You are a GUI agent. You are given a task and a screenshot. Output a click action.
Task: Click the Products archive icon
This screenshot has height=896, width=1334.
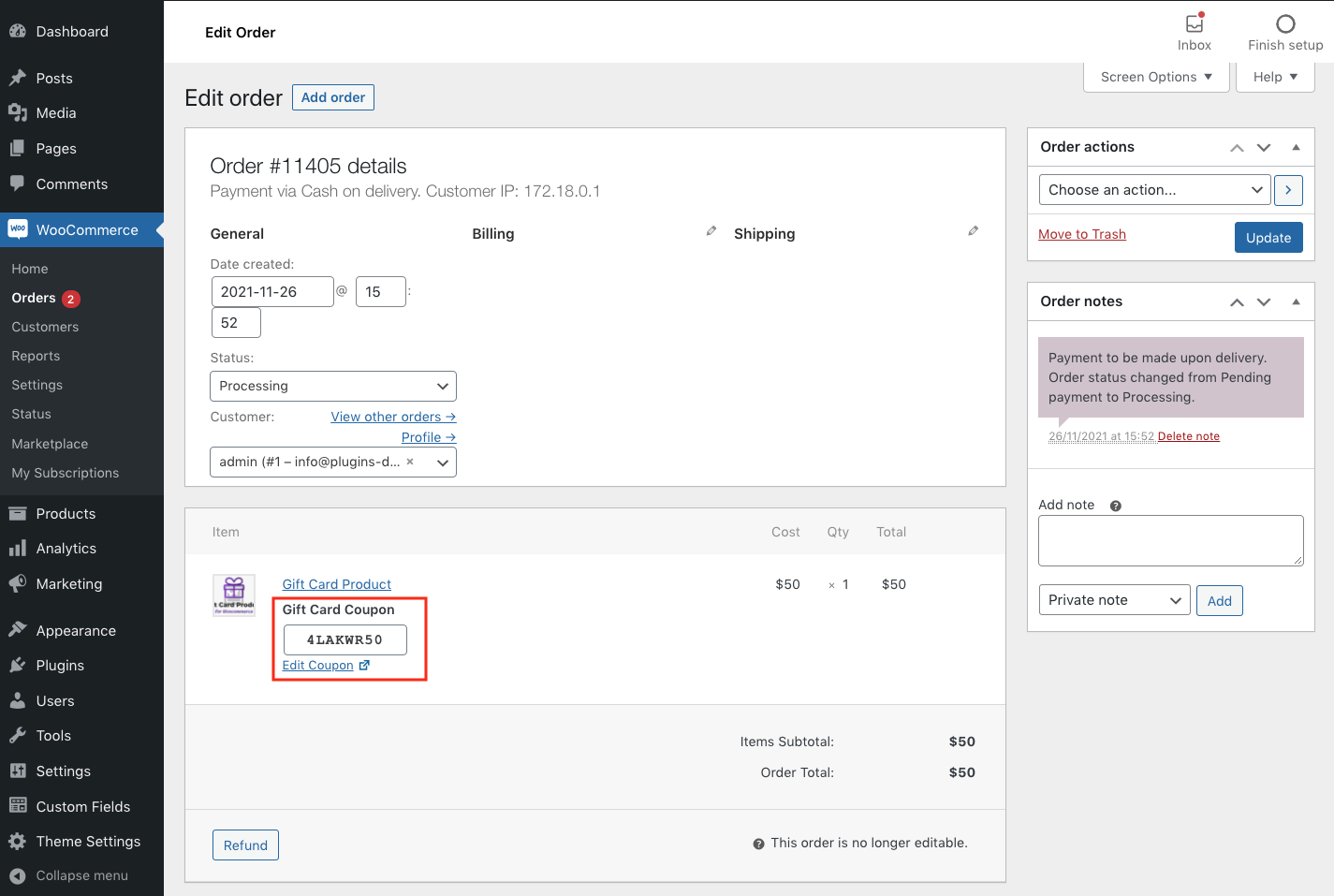click(17, 513)
